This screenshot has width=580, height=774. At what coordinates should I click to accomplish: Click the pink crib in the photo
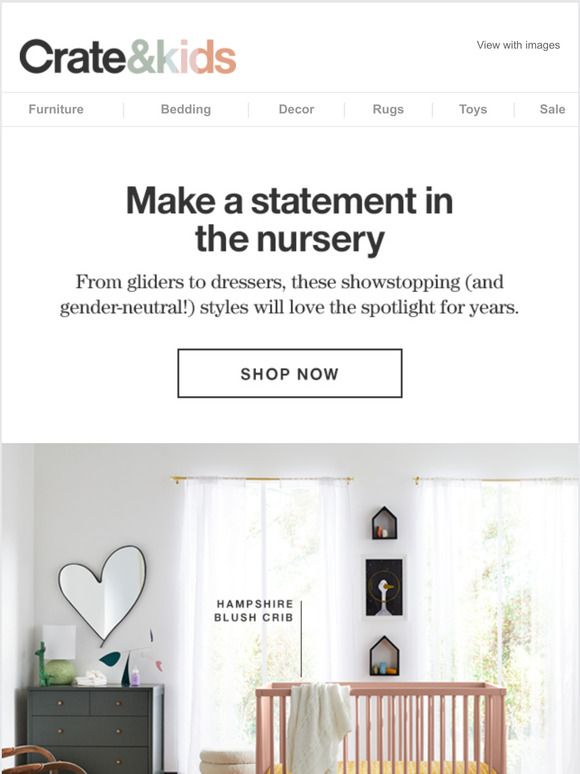tap(381, 728)
